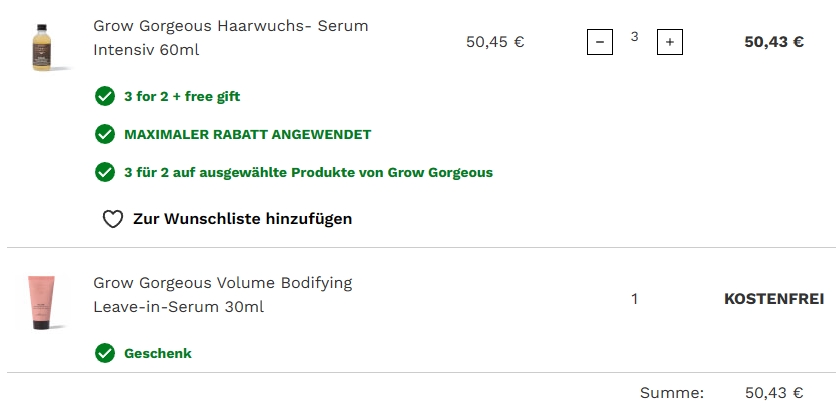Image resolution: width=836 pixels, height=411 pixels.
Task: Click the quantity value 3 field
Action: point(634,38)
